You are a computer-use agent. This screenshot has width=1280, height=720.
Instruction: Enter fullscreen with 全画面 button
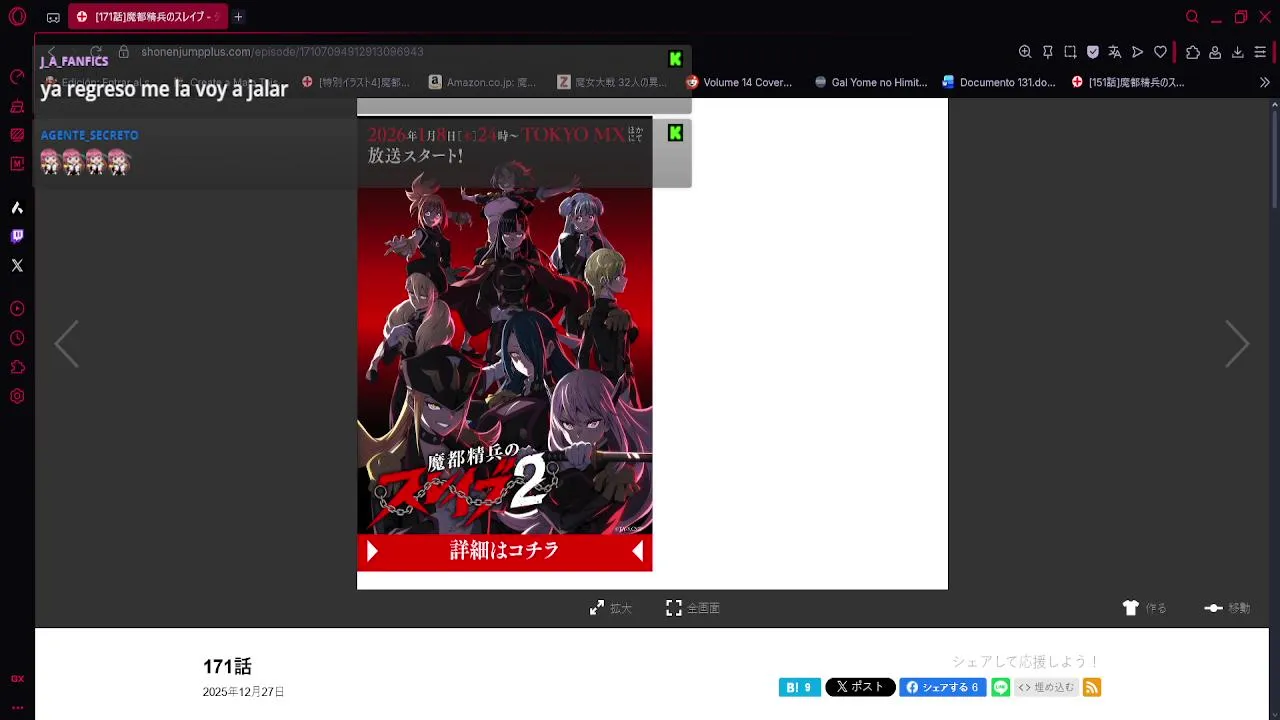[x=693, y=608]
